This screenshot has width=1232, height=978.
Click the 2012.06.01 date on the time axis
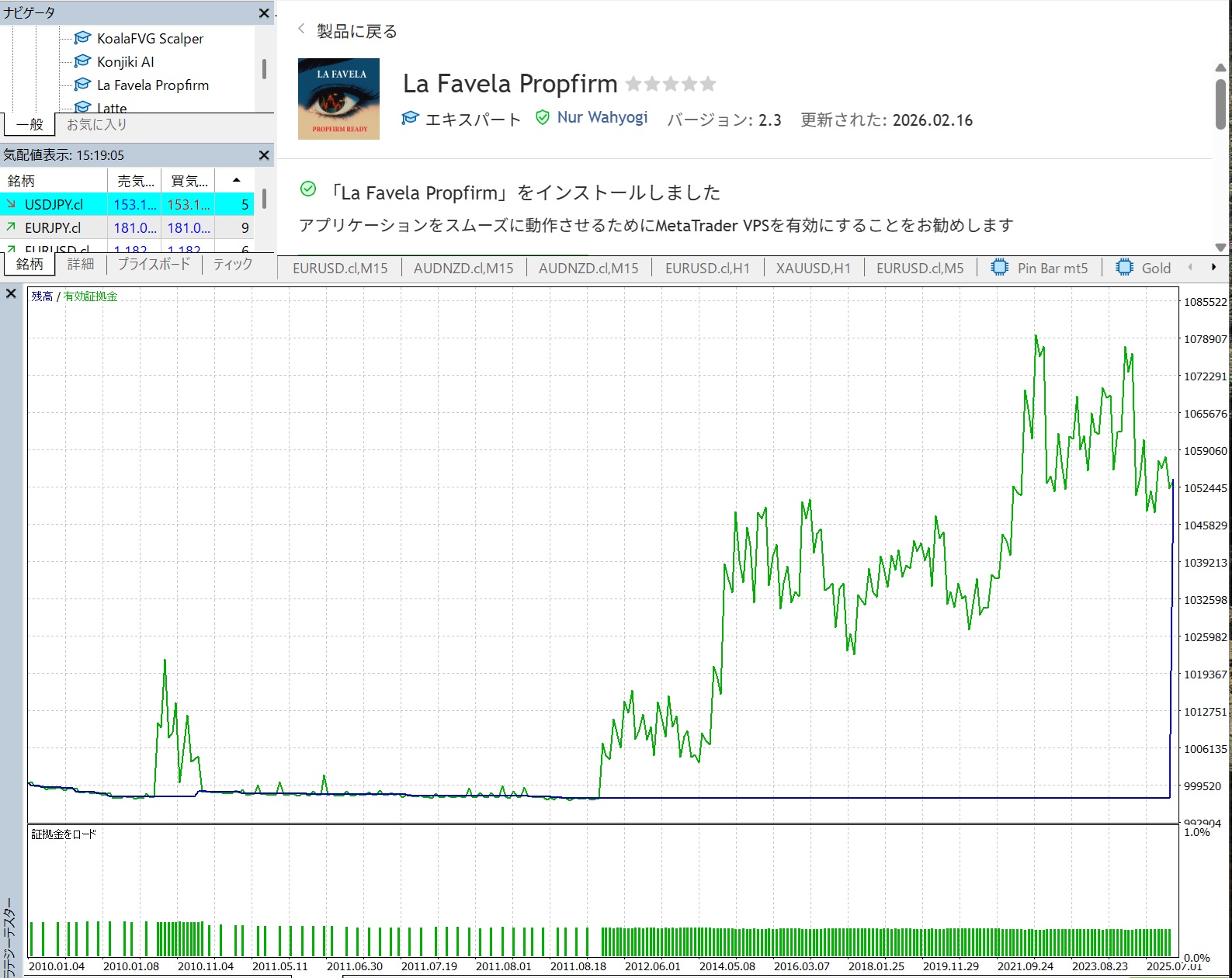tap(652, 966)
